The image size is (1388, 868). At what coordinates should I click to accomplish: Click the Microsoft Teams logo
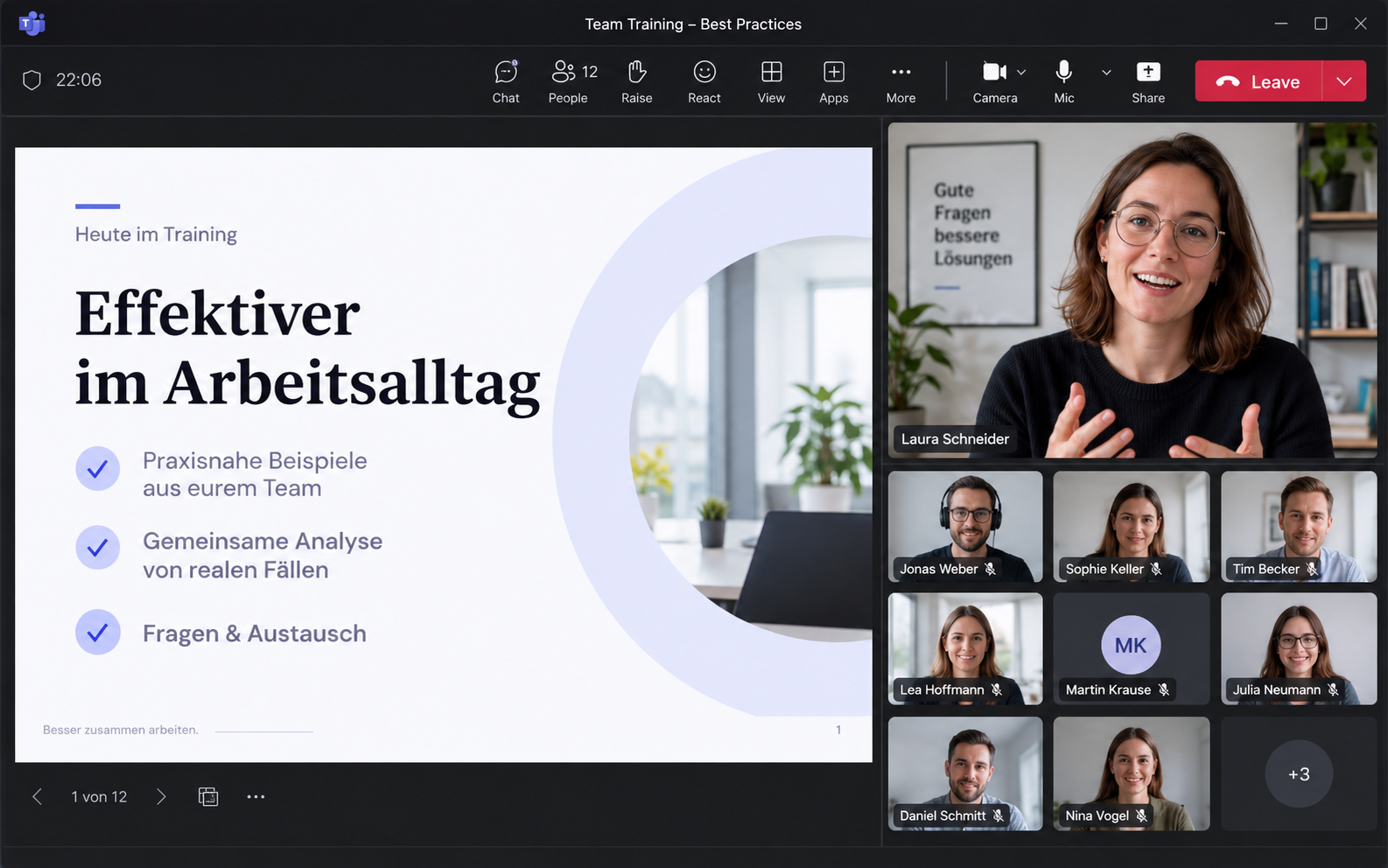click(32, 24)
